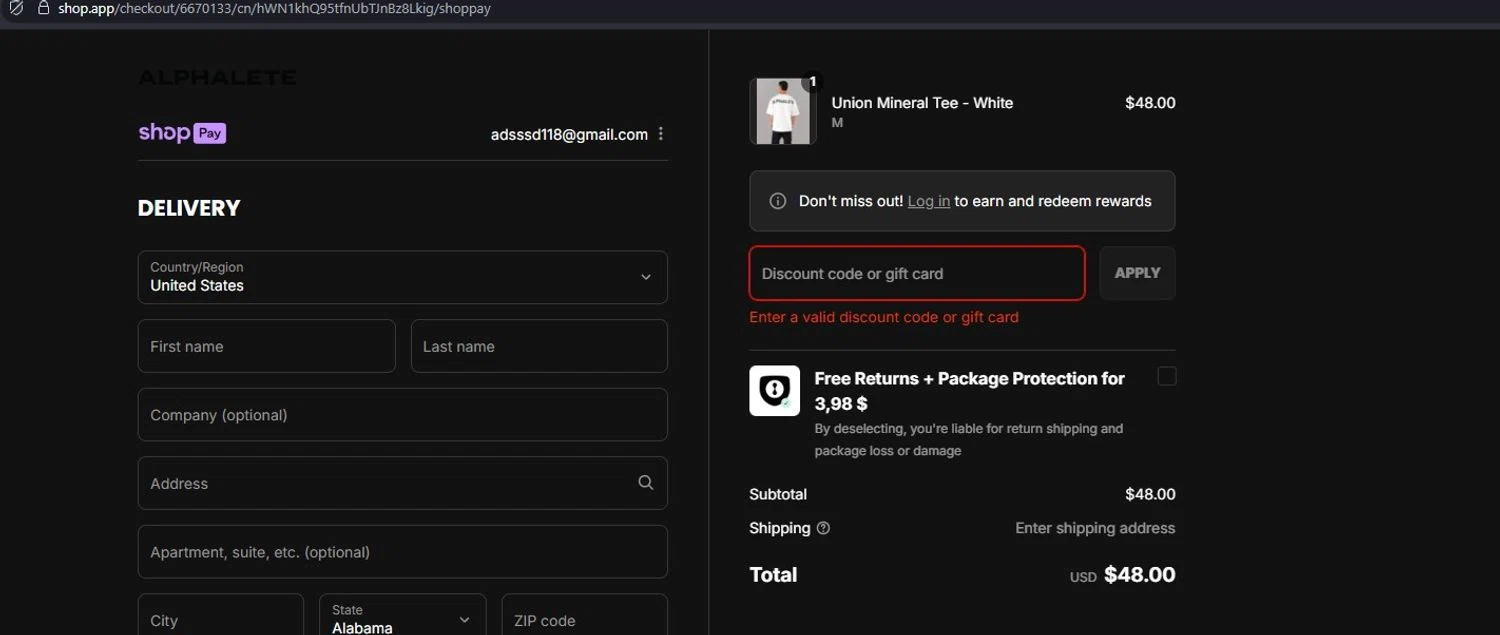This screenshot has width=1500, height=635.
Task: Click the Union Mineral Tee - White title
Action: point(922,103)
